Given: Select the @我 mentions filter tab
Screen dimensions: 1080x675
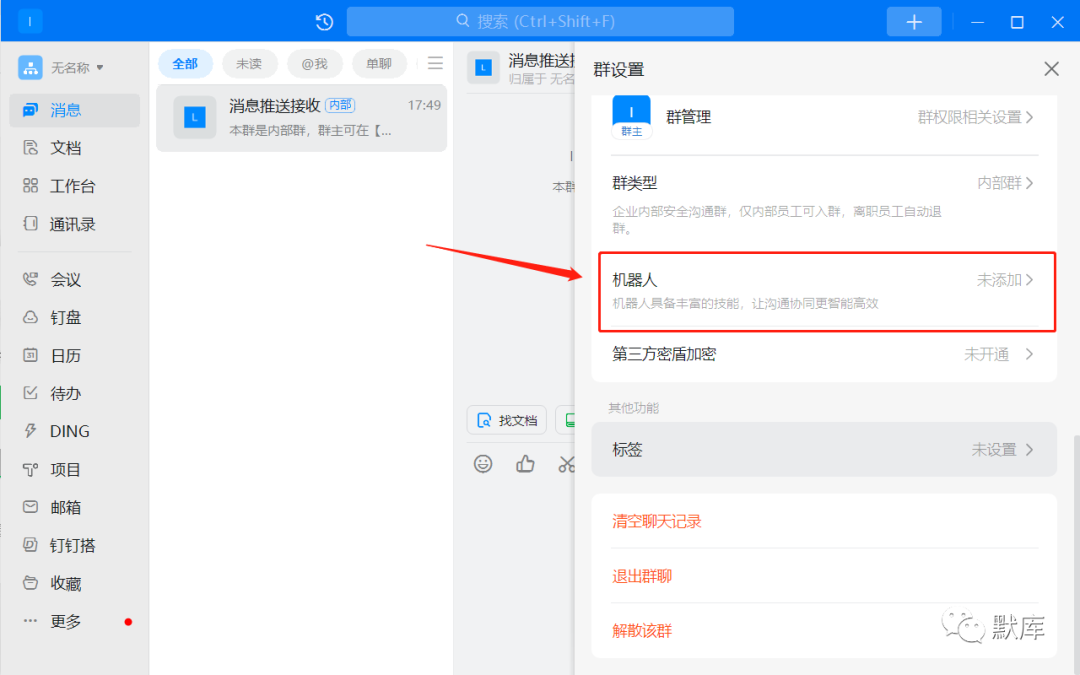Looking at the screenshot, I should point(315,64).
